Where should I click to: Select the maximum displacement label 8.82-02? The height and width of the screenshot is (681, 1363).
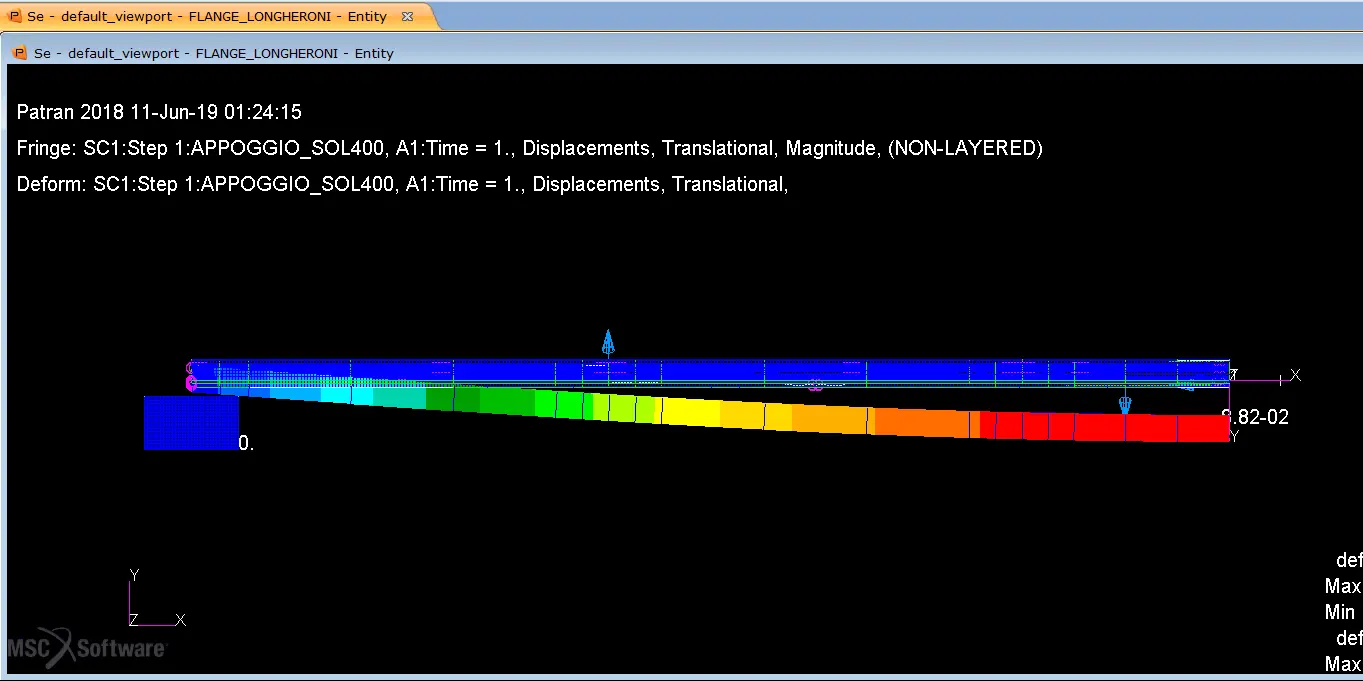(1257, 418)
